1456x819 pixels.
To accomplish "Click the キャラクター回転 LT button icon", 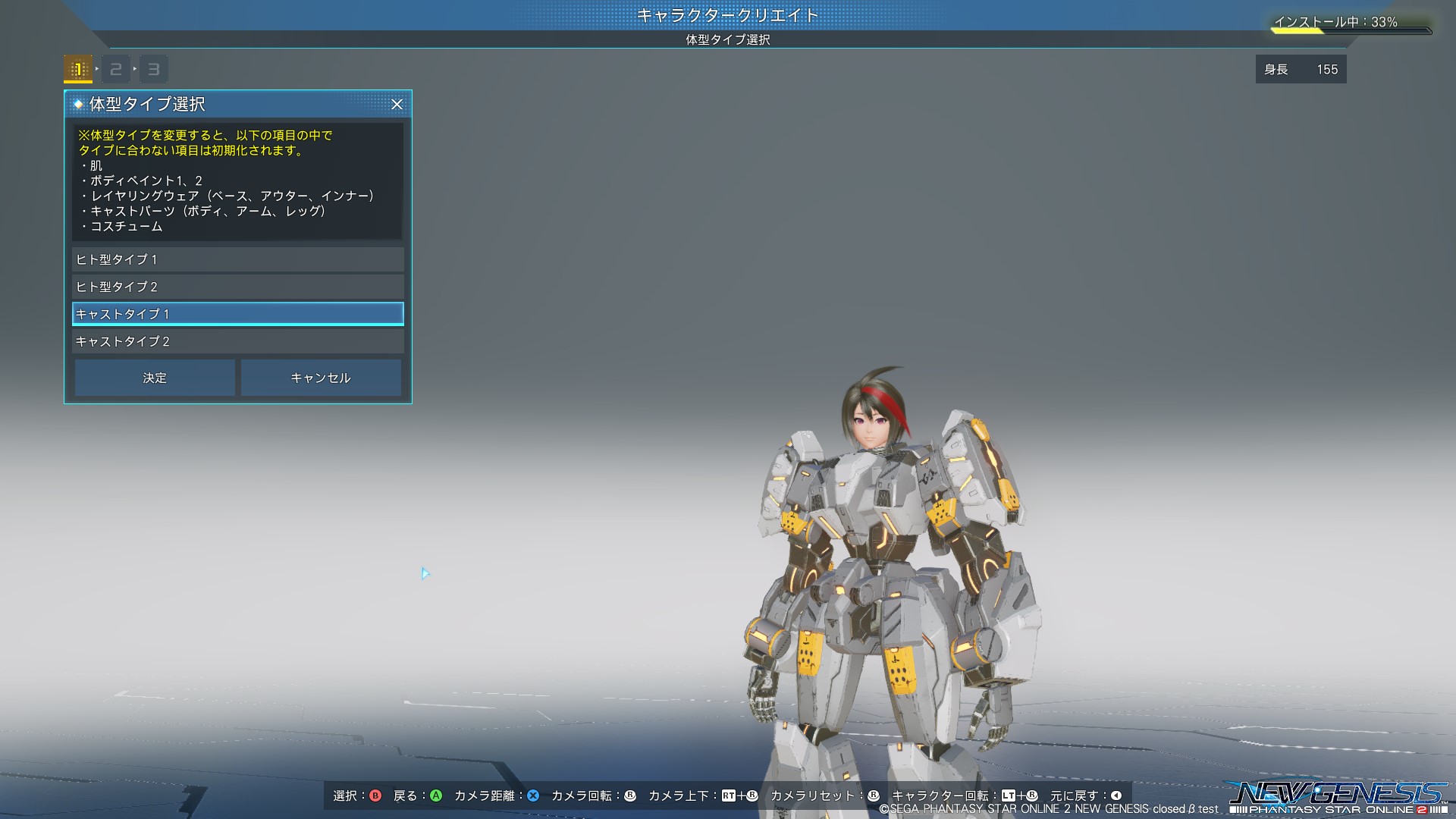I will [x=1009, y=795].
